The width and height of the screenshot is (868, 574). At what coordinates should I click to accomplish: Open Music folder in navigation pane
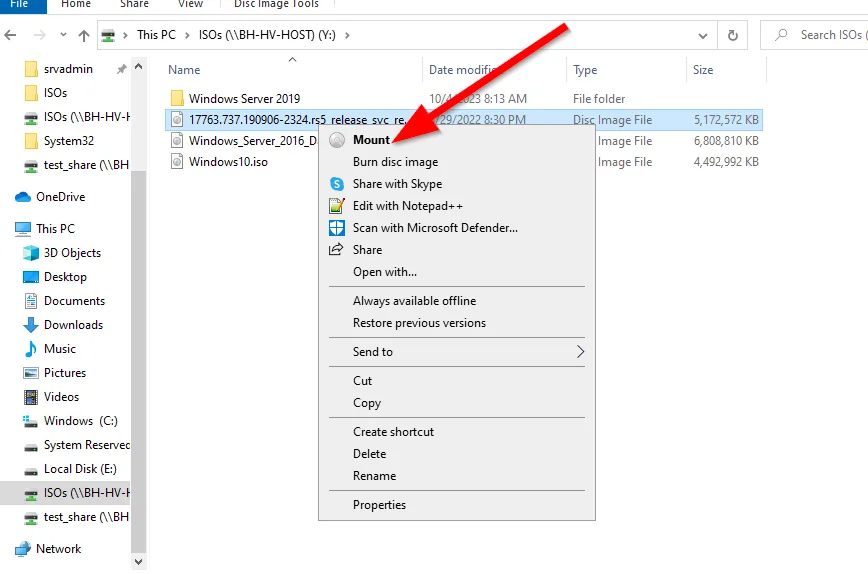pyautogui.click(x=59, y=349)
